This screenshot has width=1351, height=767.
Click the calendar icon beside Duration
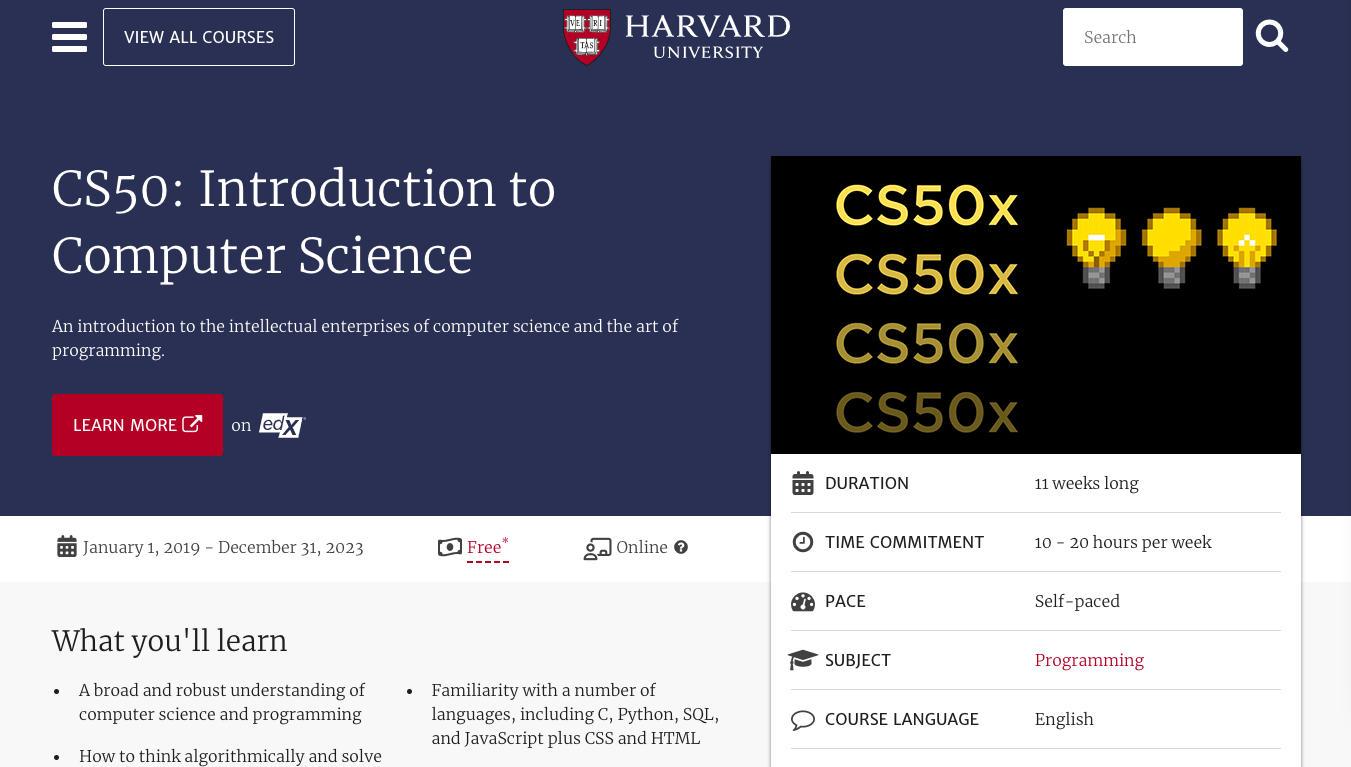[x=803, y=483]
